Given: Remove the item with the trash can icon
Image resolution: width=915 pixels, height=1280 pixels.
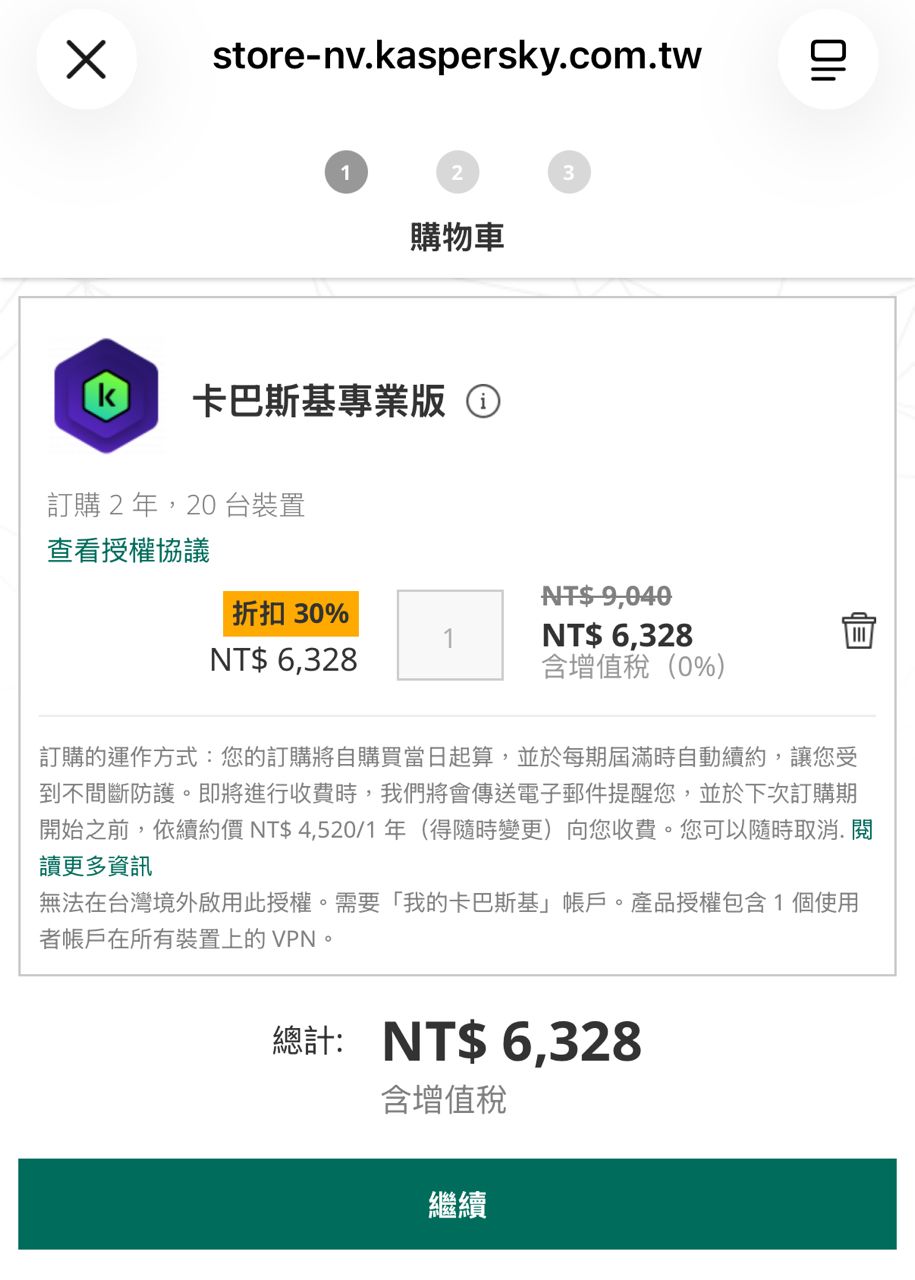Looking at the screenshot, I should (858, 632).
